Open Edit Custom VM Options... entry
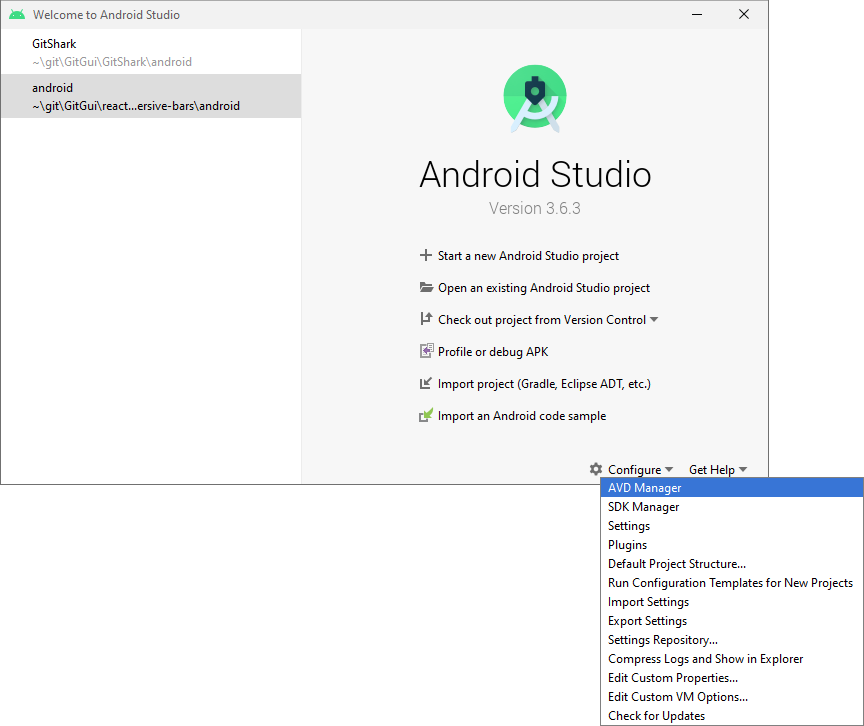Viewport: 864px width, 726px height. pyautogui.click(x=732, y=697)
